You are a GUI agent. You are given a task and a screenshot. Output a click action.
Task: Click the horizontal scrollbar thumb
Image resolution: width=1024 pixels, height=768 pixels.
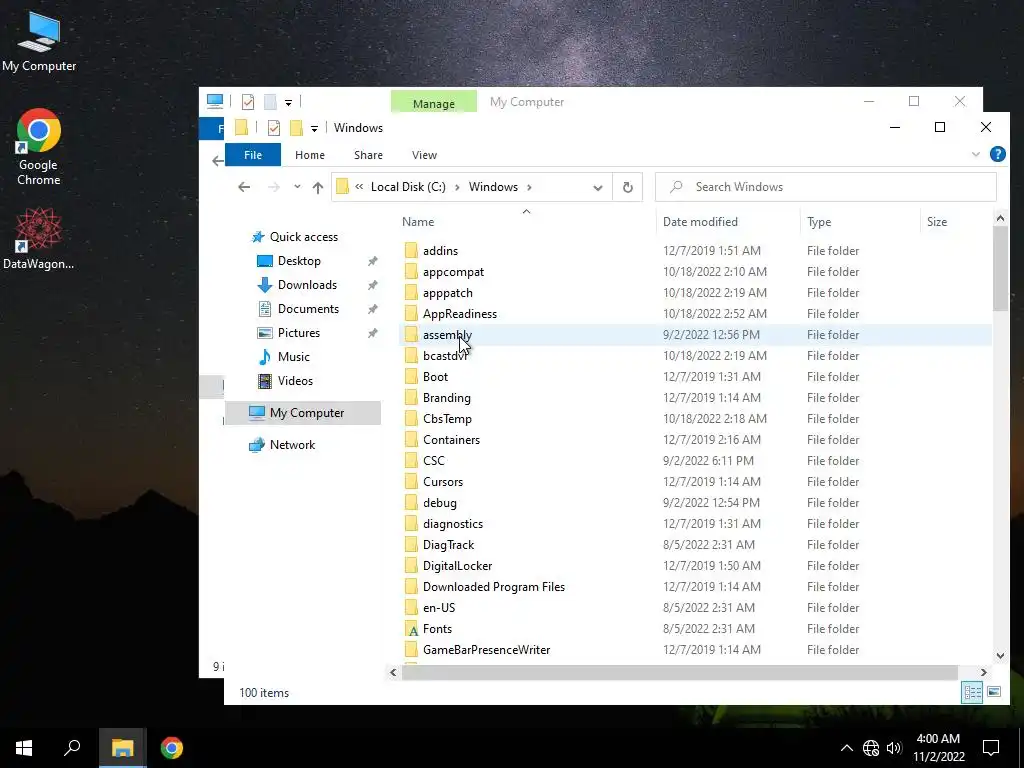(x=679, y=672)
